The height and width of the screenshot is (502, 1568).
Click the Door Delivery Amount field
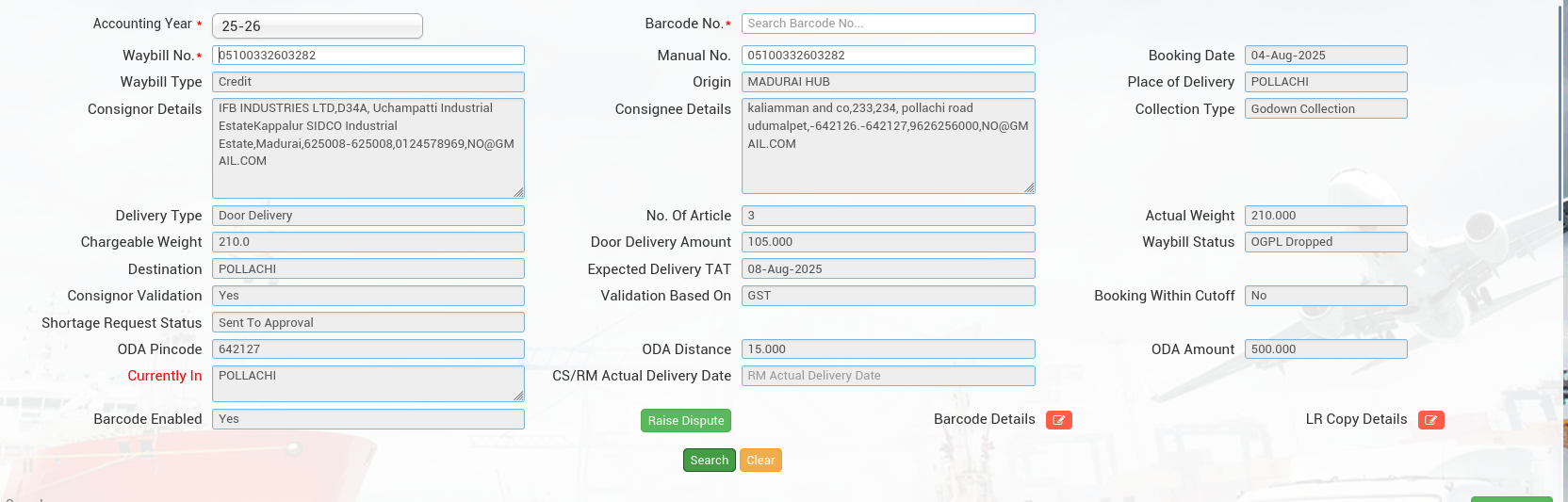pyautogui.click(x=888, y=242)
